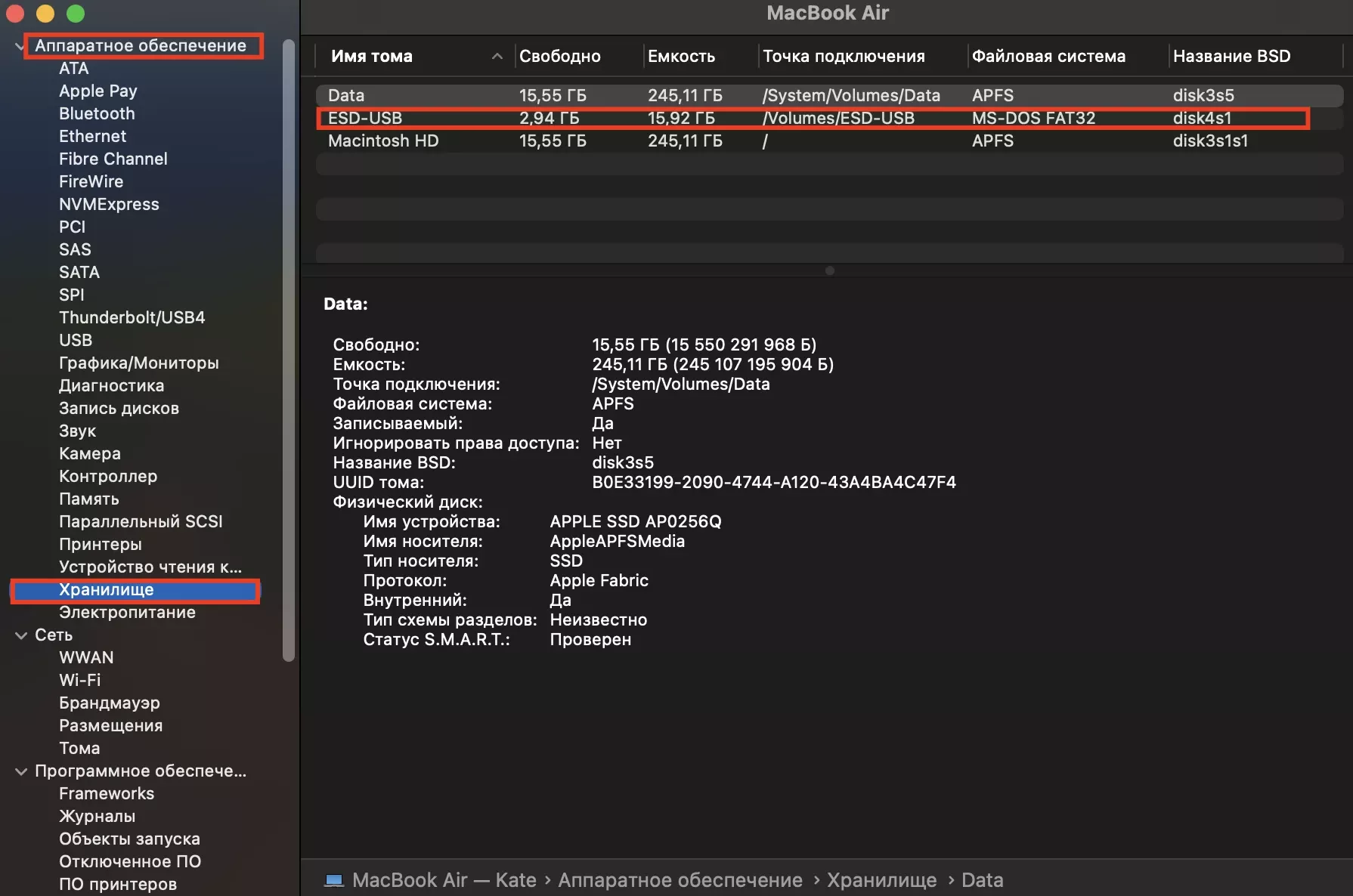Viewport: 1353px width, 896px height.
Task: Sort by Точка подключения column header
Action: [x=844, y=56]
